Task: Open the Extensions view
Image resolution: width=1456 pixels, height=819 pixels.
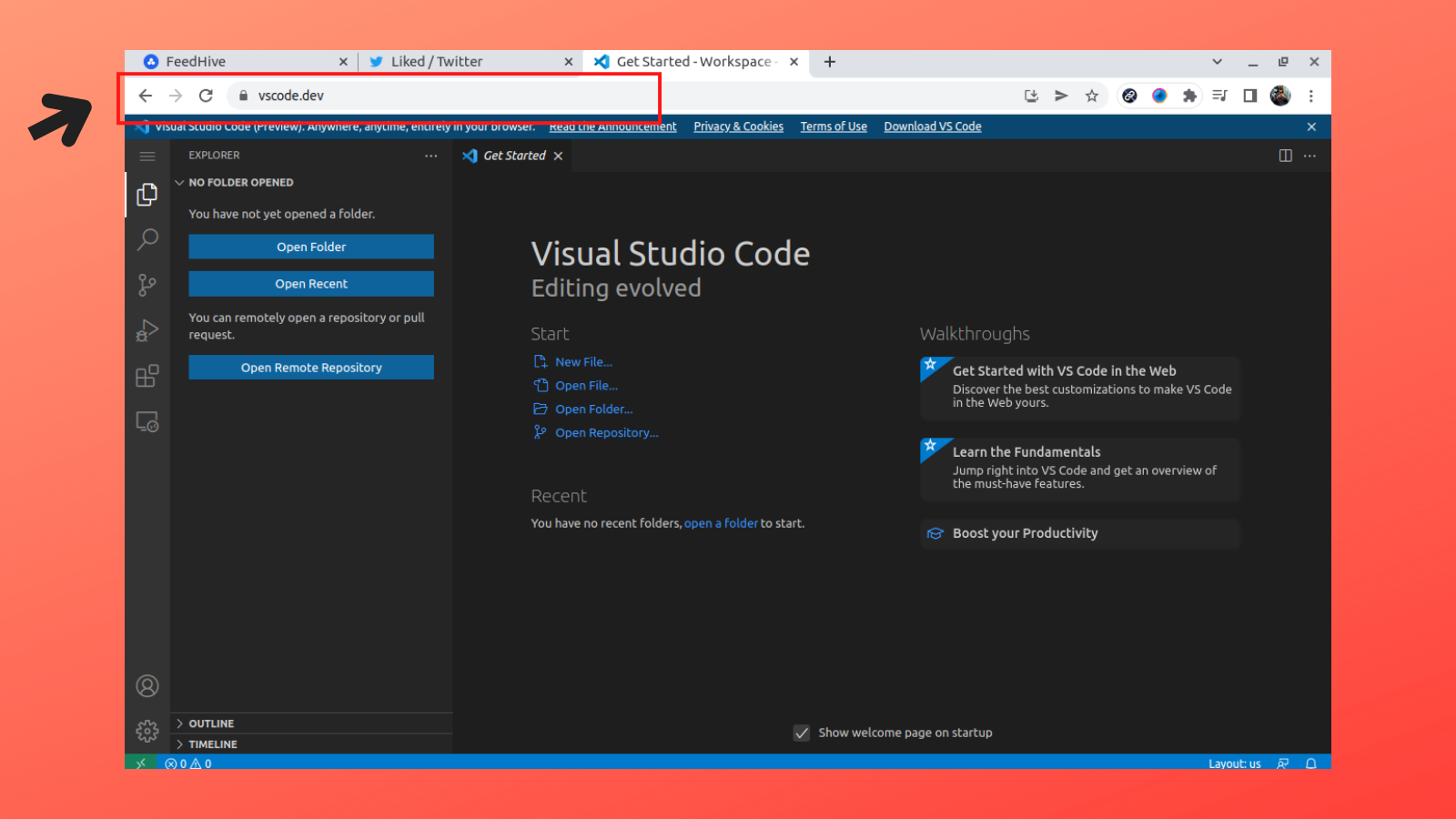Action: [x=147, y=376]
